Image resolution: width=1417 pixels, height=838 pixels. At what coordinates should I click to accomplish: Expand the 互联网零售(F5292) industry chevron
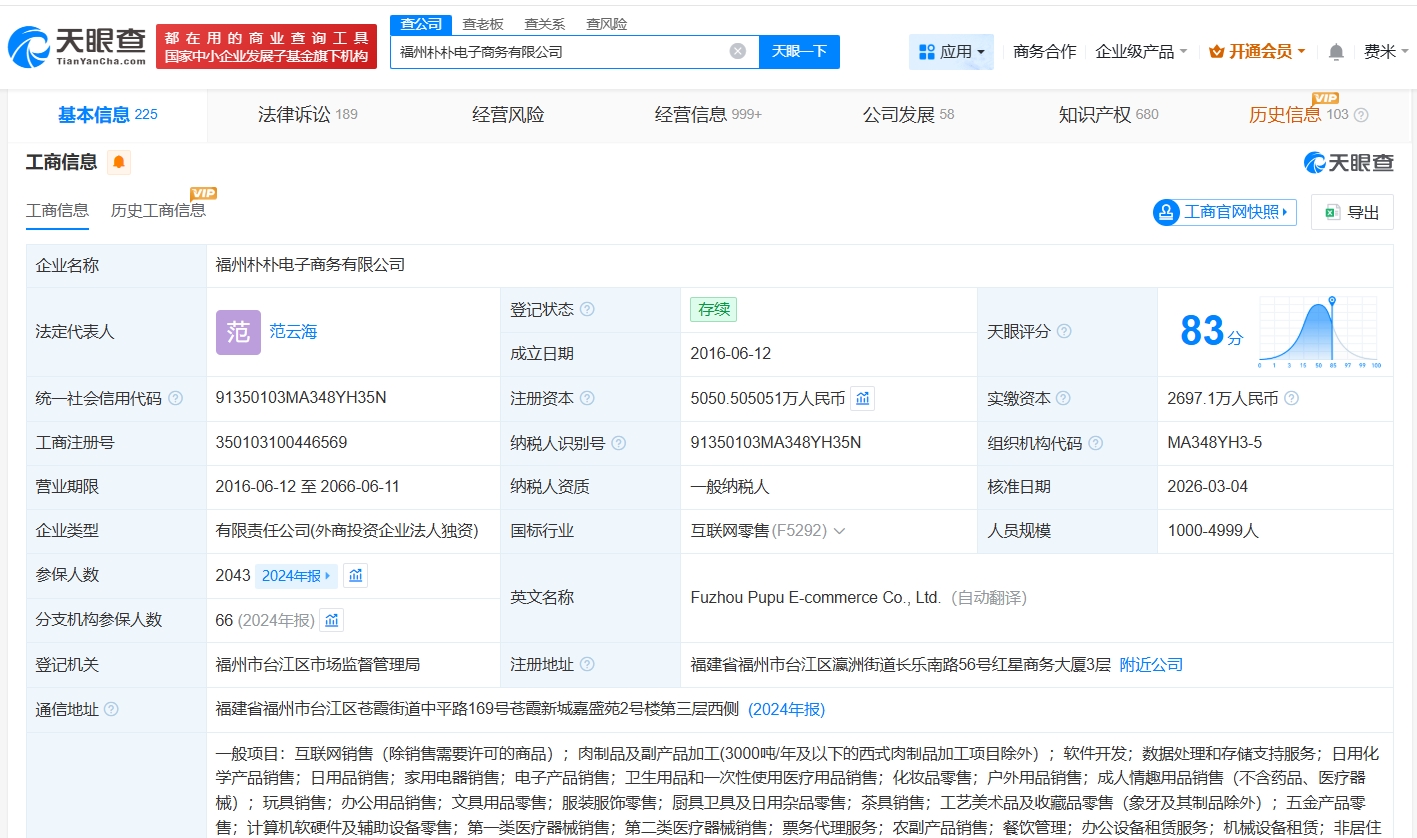[839, 531]
